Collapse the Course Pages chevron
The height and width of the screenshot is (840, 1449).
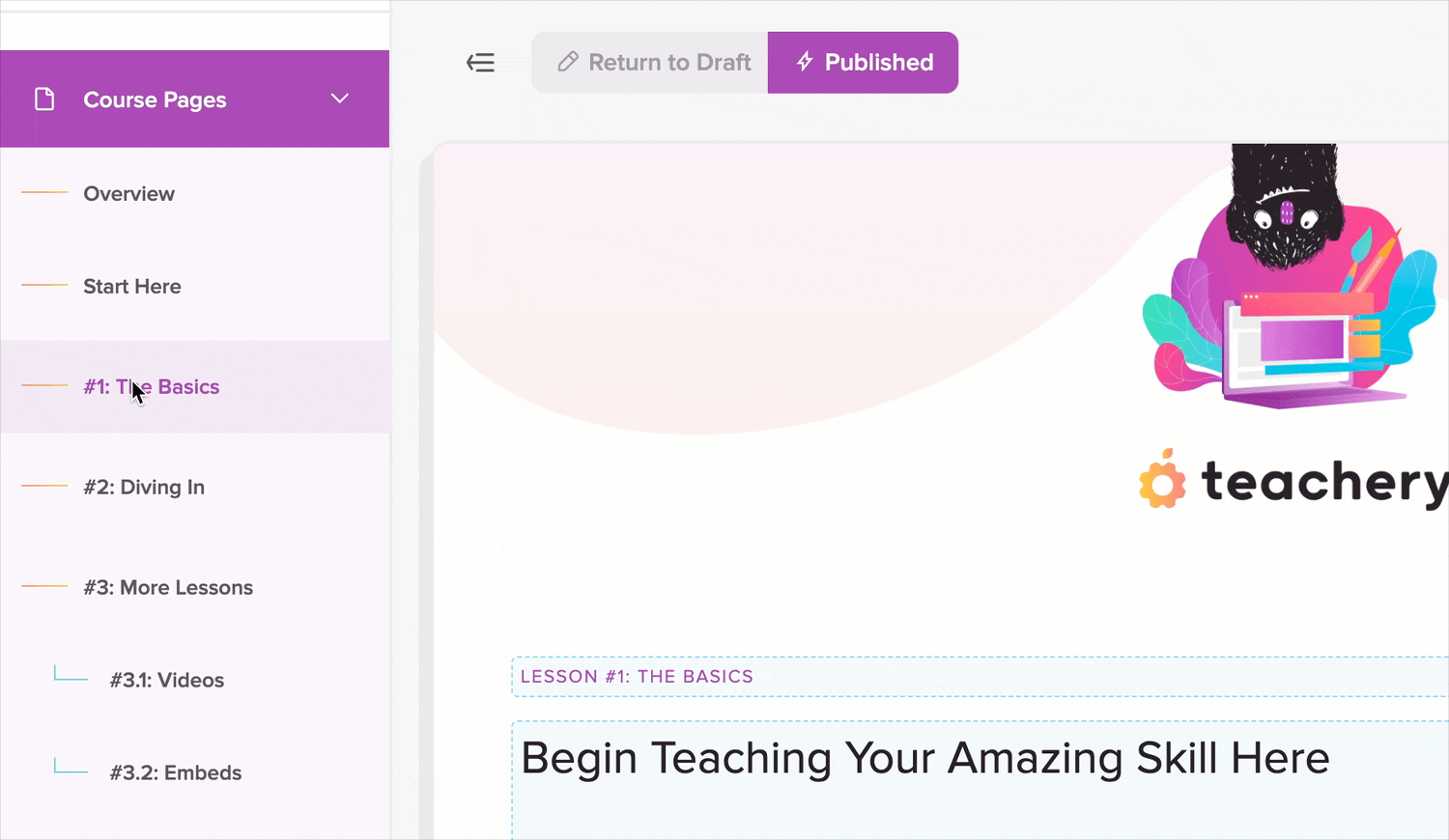(340, 98)
